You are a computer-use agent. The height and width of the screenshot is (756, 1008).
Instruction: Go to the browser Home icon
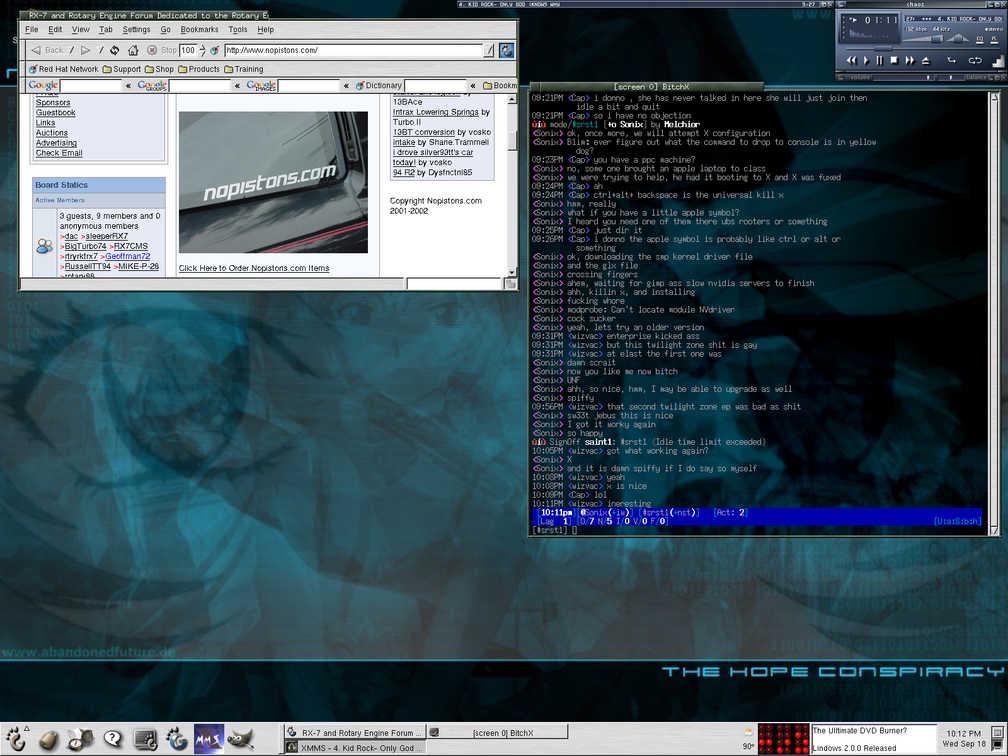coord(133,50)
